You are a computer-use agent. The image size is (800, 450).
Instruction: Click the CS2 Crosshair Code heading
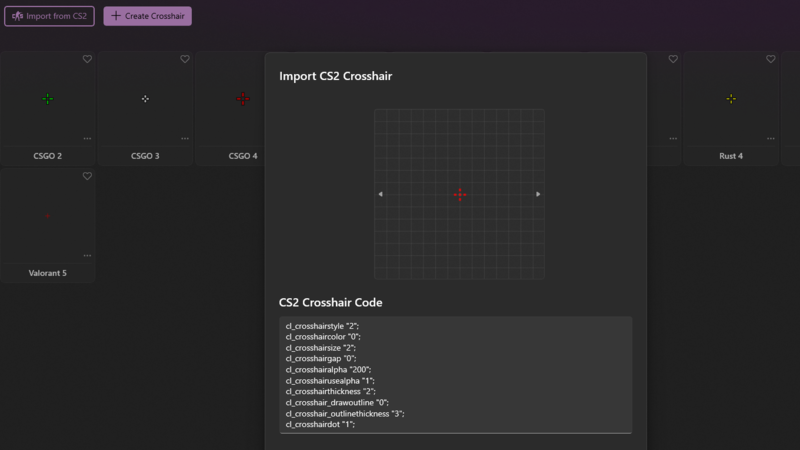point(331,303)
